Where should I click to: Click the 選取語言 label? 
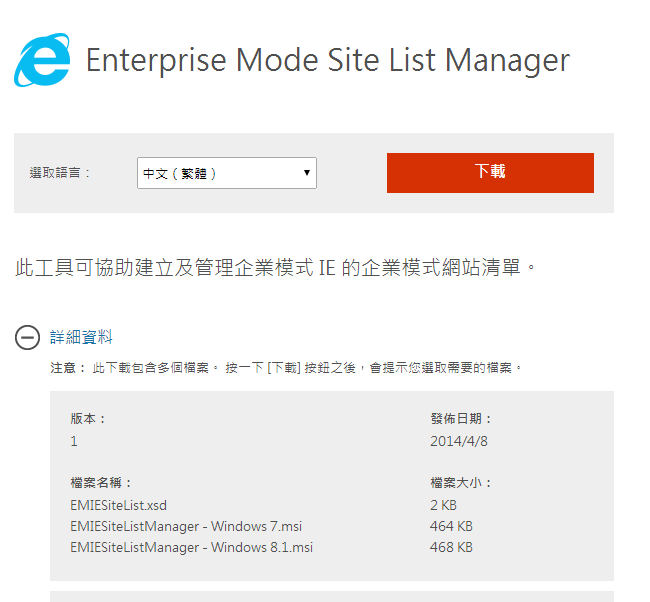(60, 173)
